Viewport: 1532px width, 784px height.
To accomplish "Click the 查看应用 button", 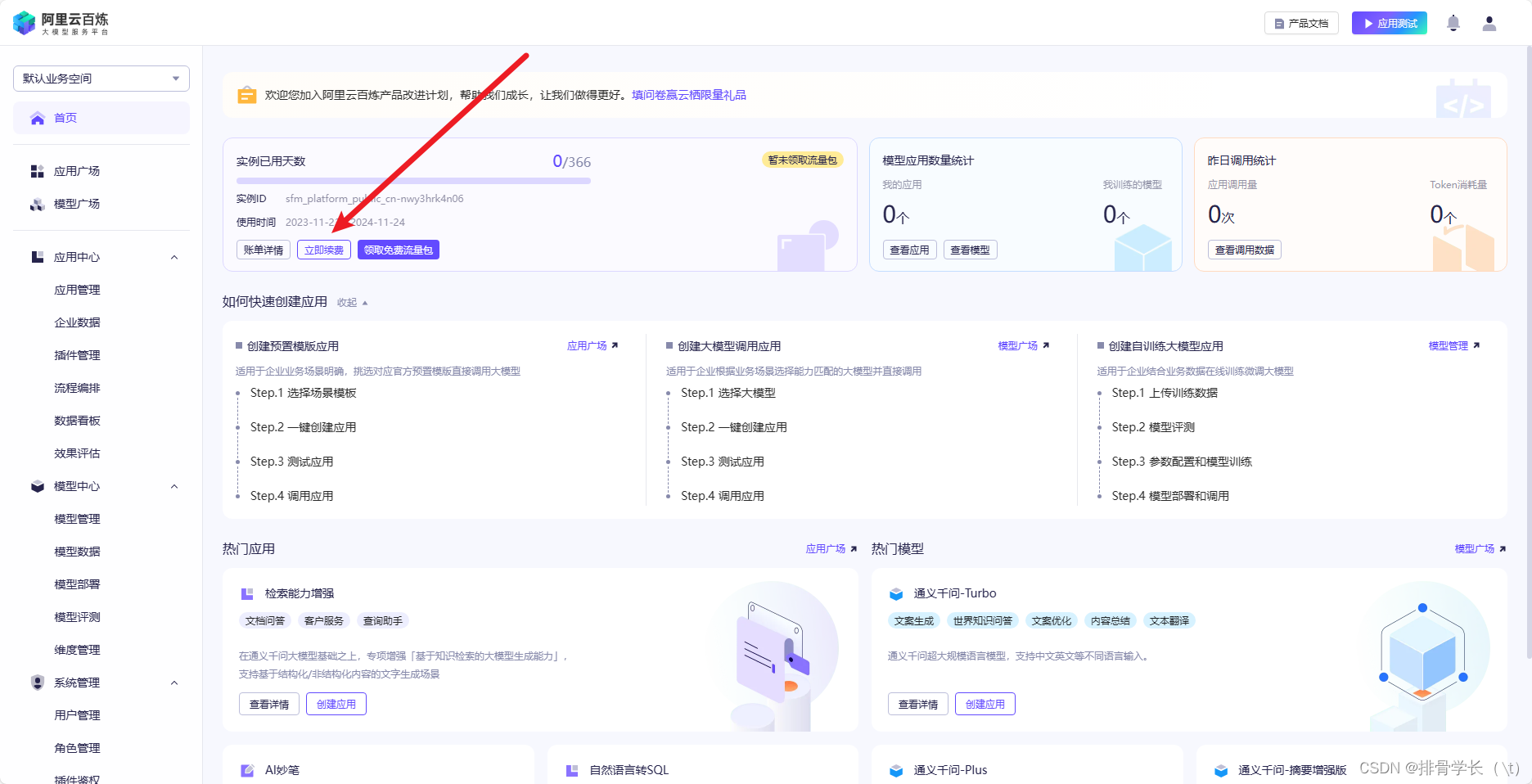I will coord(910,250).
